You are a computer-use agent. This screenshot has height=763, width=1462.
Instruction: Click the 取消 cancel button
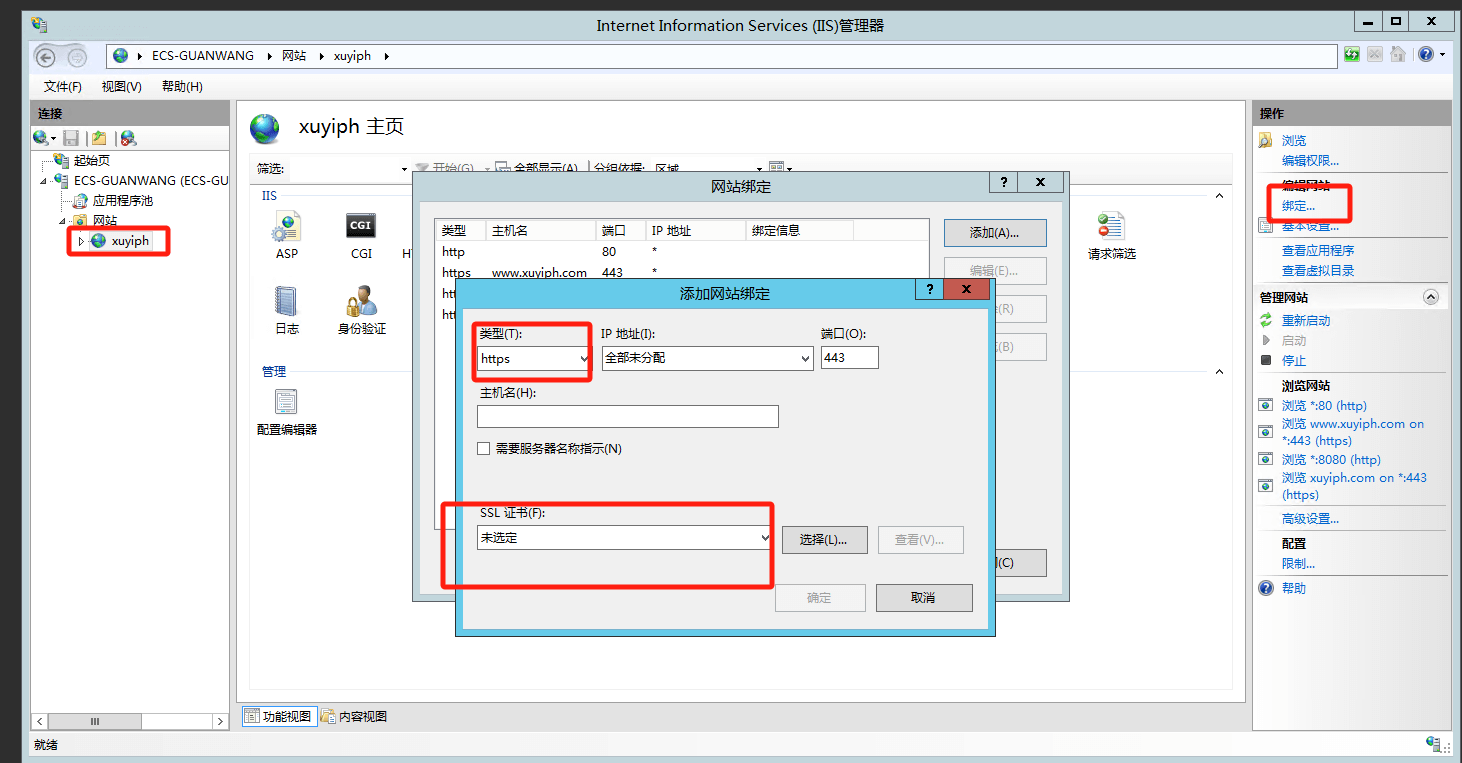(924, 598)
